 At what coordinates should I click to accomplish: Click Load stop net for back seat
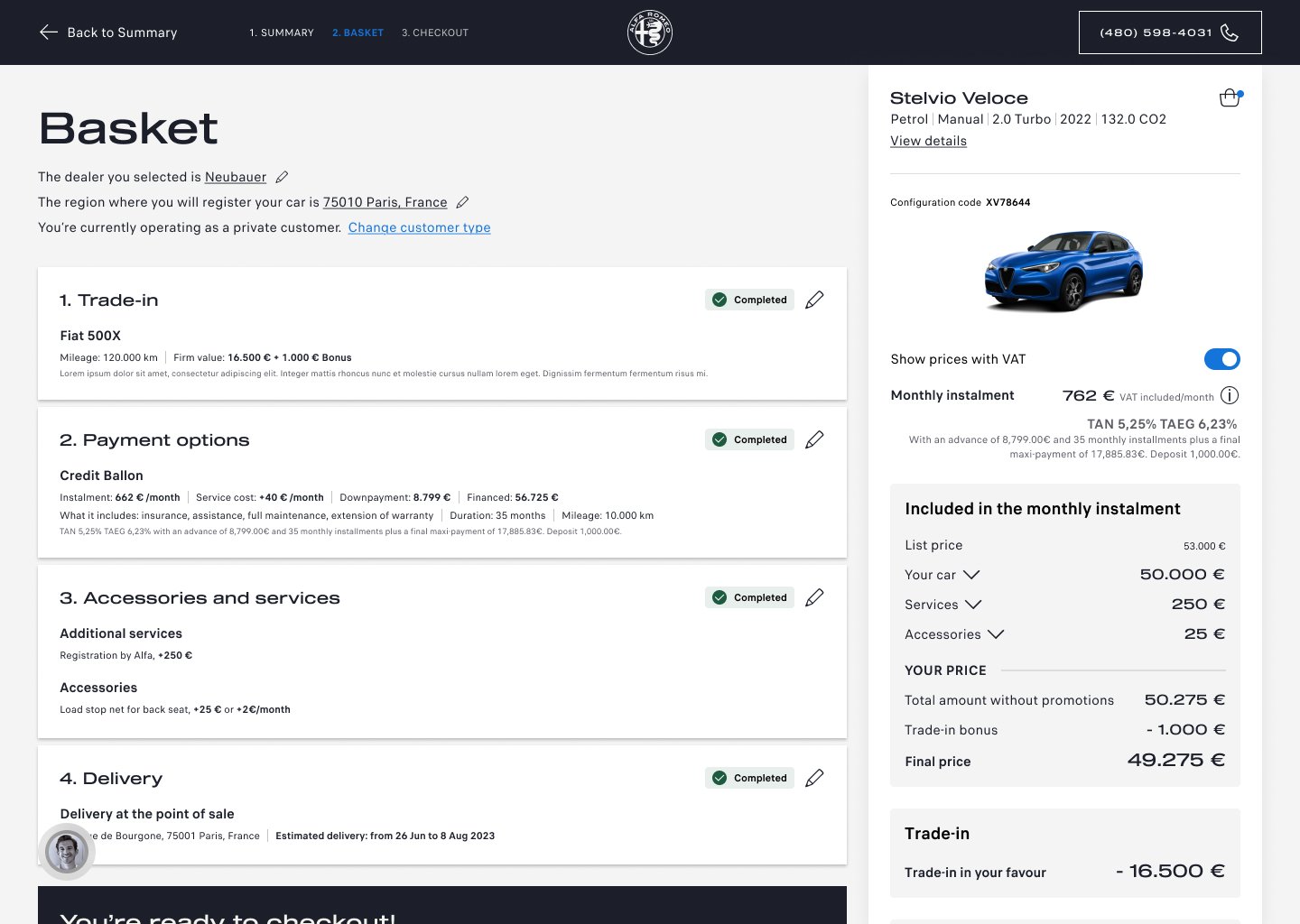click(x=125, y=709)
